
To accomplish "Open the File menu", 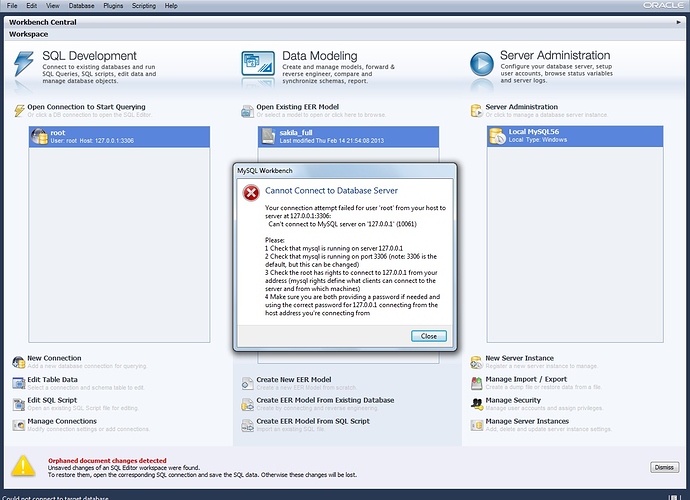I will [12, 6].
